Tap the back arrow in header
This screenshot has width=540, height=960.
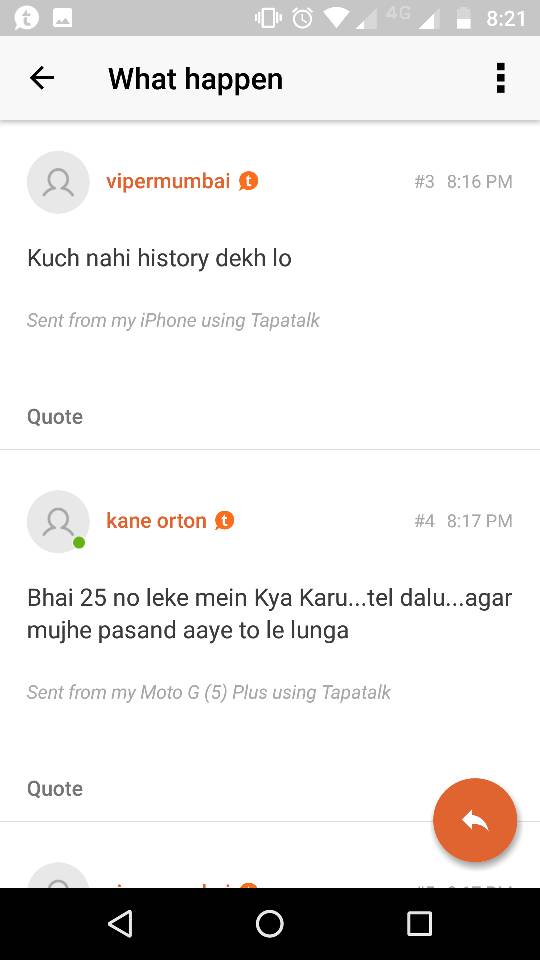click(x=42, y=78)
